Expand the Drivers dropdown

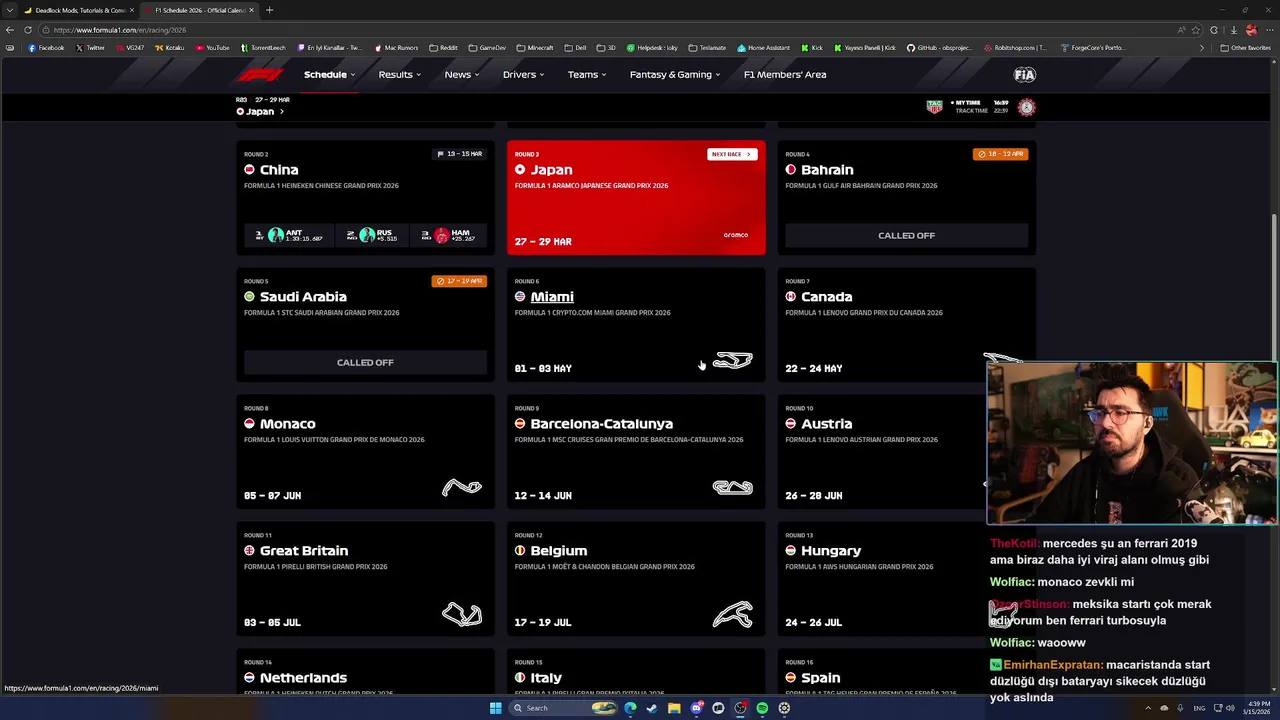524,74
